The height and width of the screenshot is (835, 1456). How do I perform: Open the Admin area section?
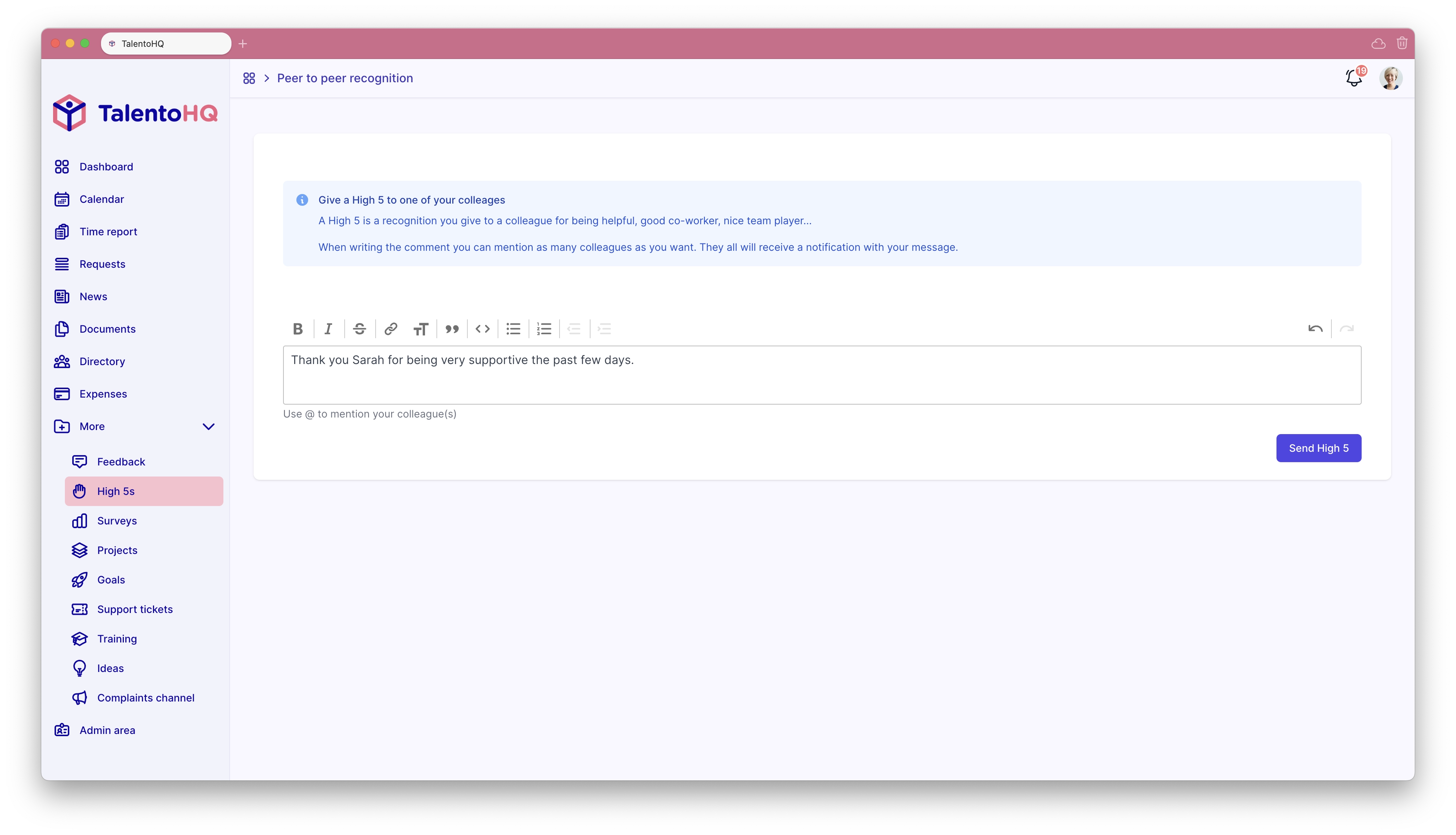point(107,730)
